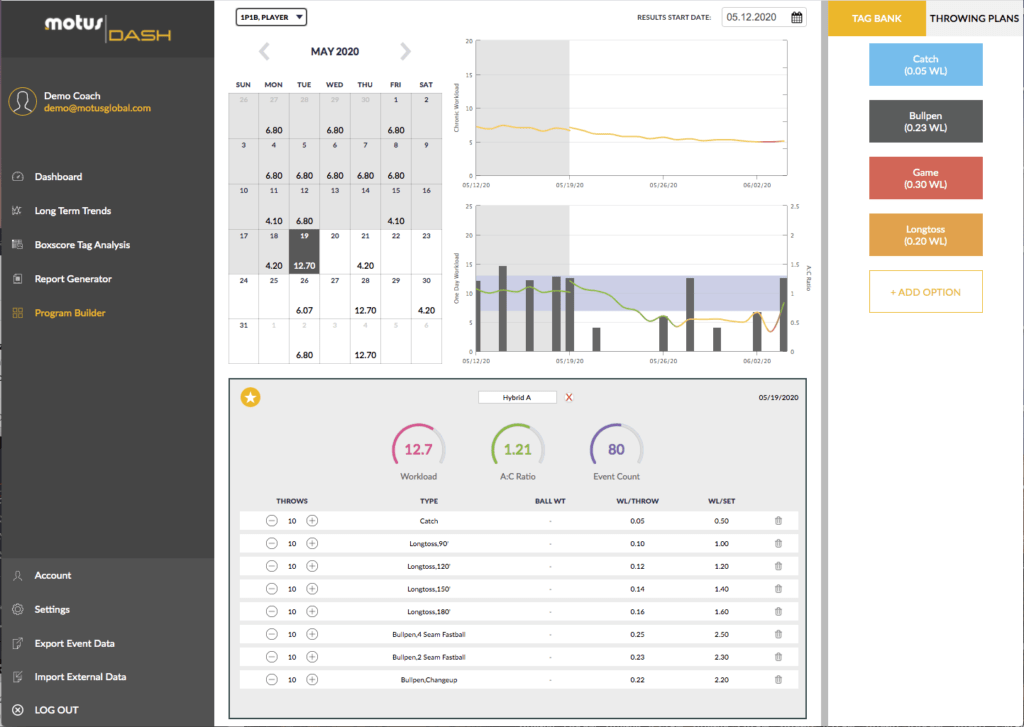Decrease throws for Longtoss,90' row

point(272,543)
